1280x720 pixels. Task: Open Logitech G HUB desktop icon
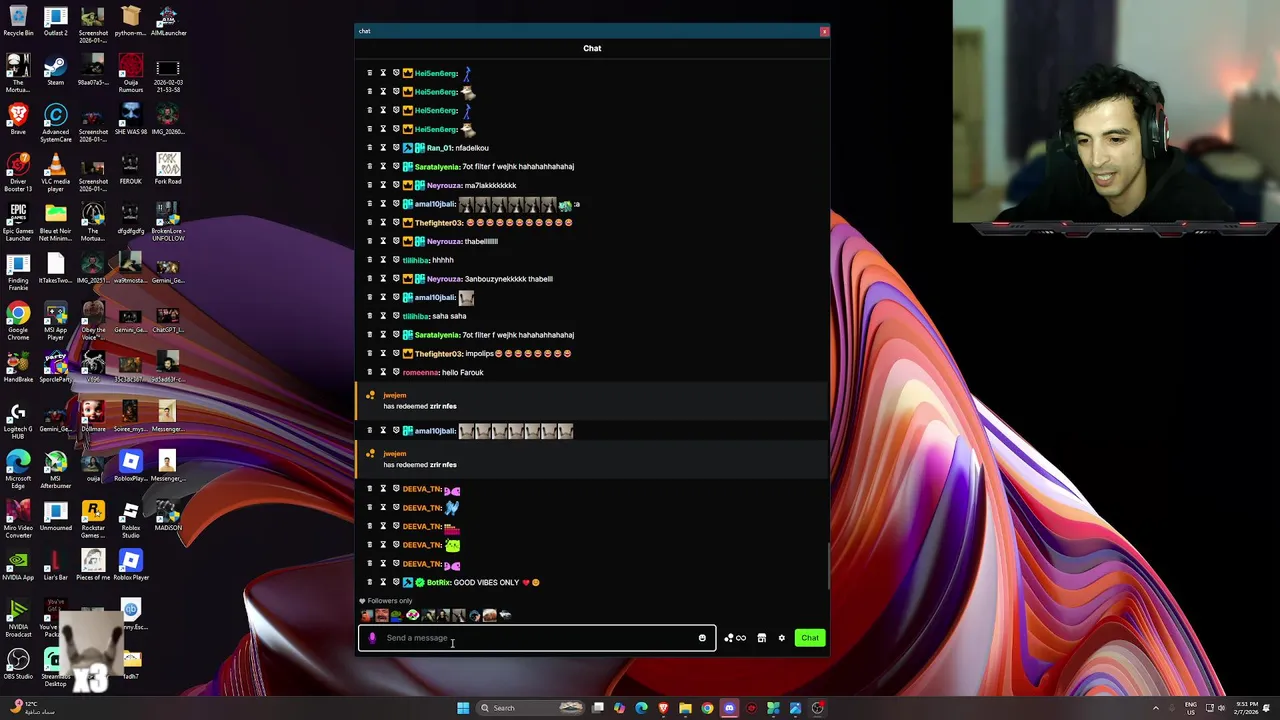pyautogui.click(x=18, y=420)
